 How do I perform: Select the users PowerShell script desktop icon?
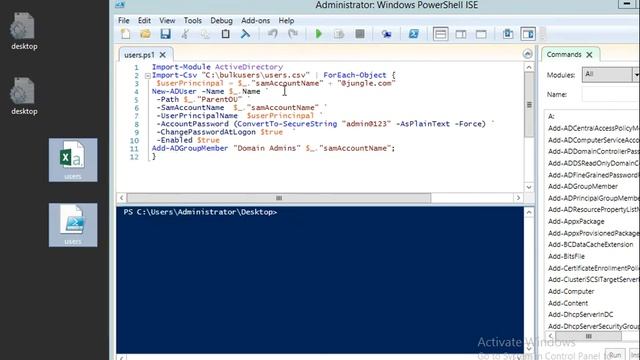click(x=73, y=225)
